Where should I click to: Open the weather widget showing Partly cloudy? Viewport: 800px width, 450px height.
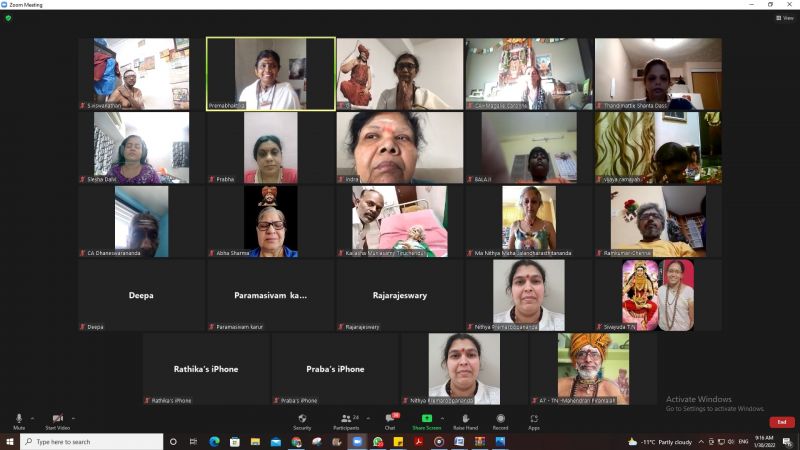(660, 442)
